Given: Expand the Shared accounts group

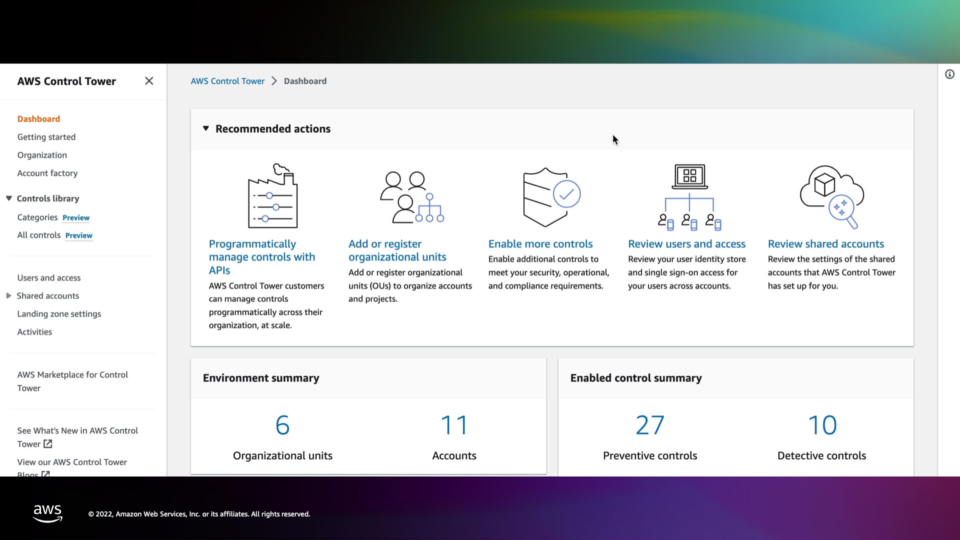Looking at the screenshot, I should (x=9, y=296).
